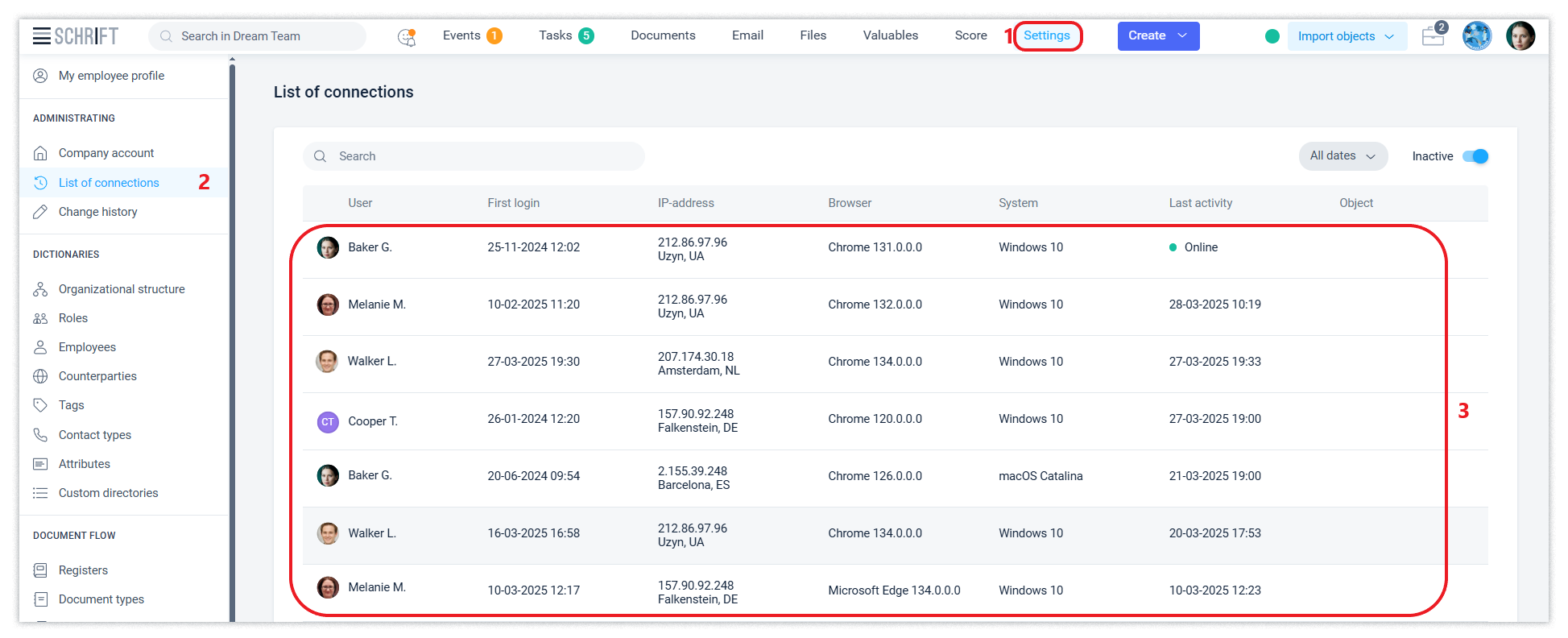Open the hamburger menu next to SCHRIFT logo
This screenshot has width=1568, height=638.
41,36
